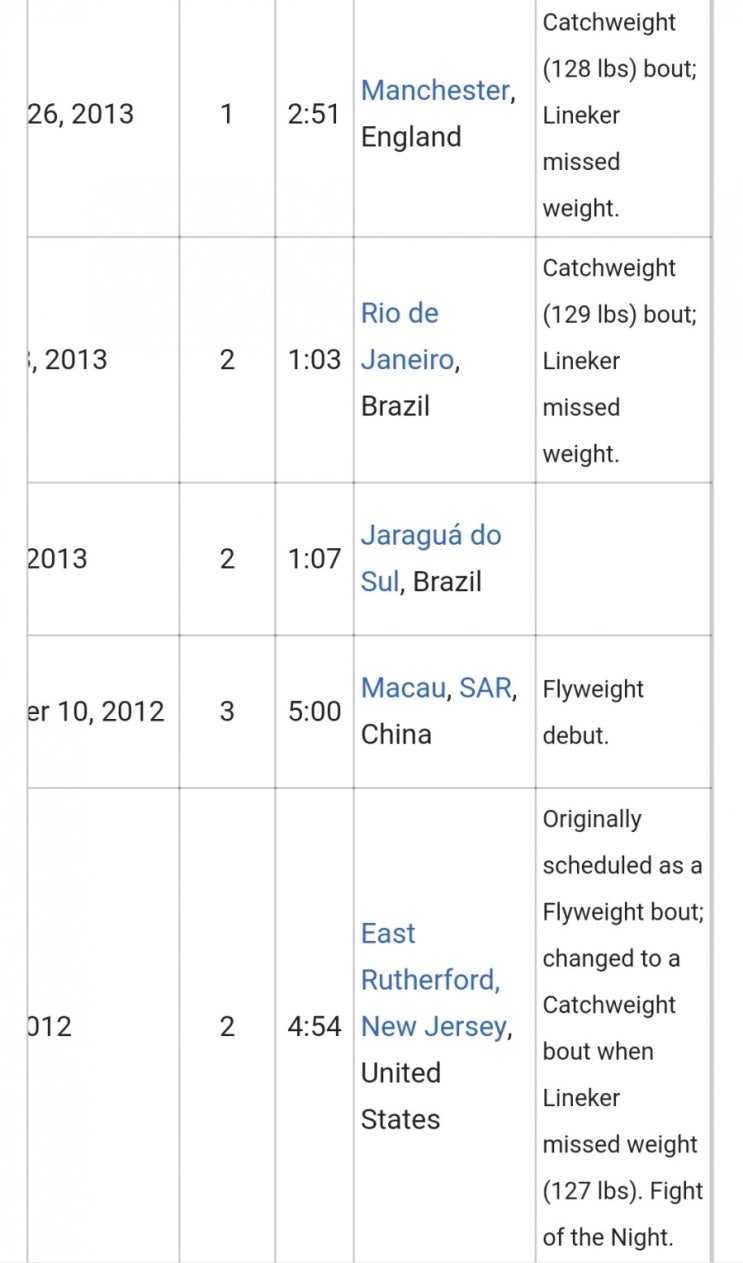Open the East Rutherford link
The height and width of the screenshot is (1263, 743).
[429, 956]
